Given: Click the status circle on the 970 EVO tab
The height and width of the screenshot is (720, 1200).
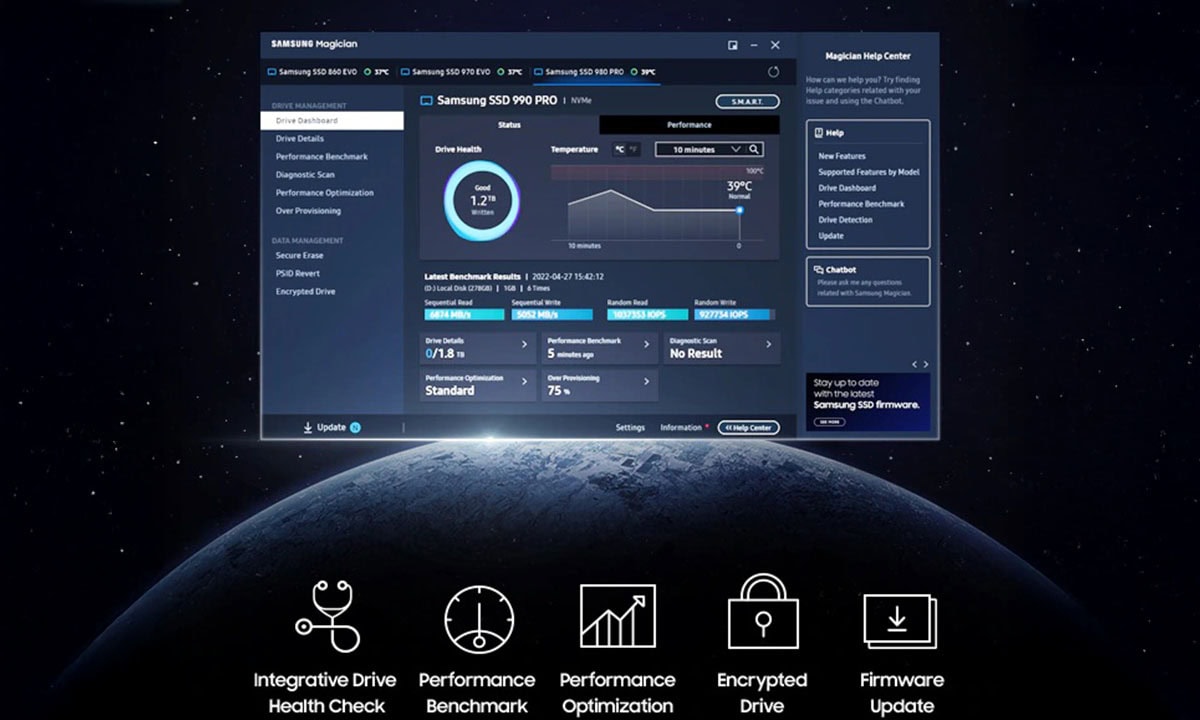Looking at the screenshot, I should tap(501, 72).
